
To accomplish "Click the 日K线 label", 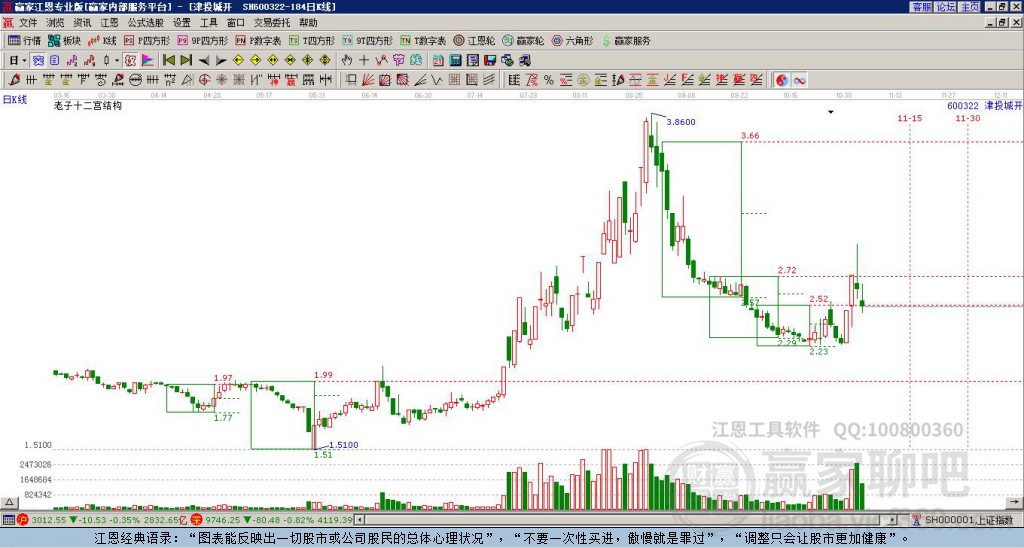I will click(x=15, y=99).
